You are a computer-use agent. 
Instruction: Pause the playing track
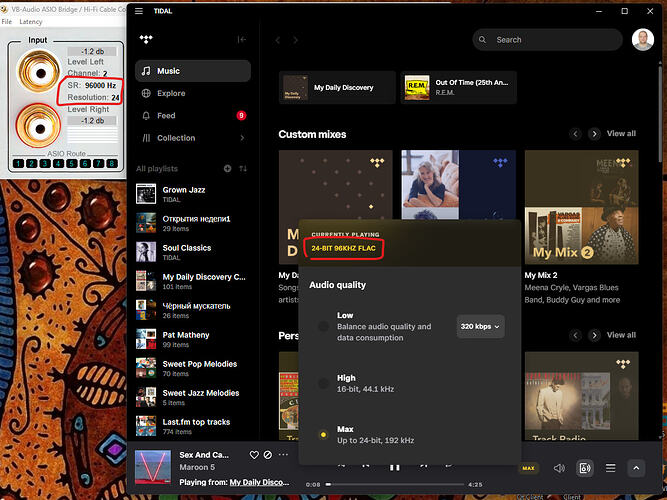pyautogui.click(x=394, y=467)
